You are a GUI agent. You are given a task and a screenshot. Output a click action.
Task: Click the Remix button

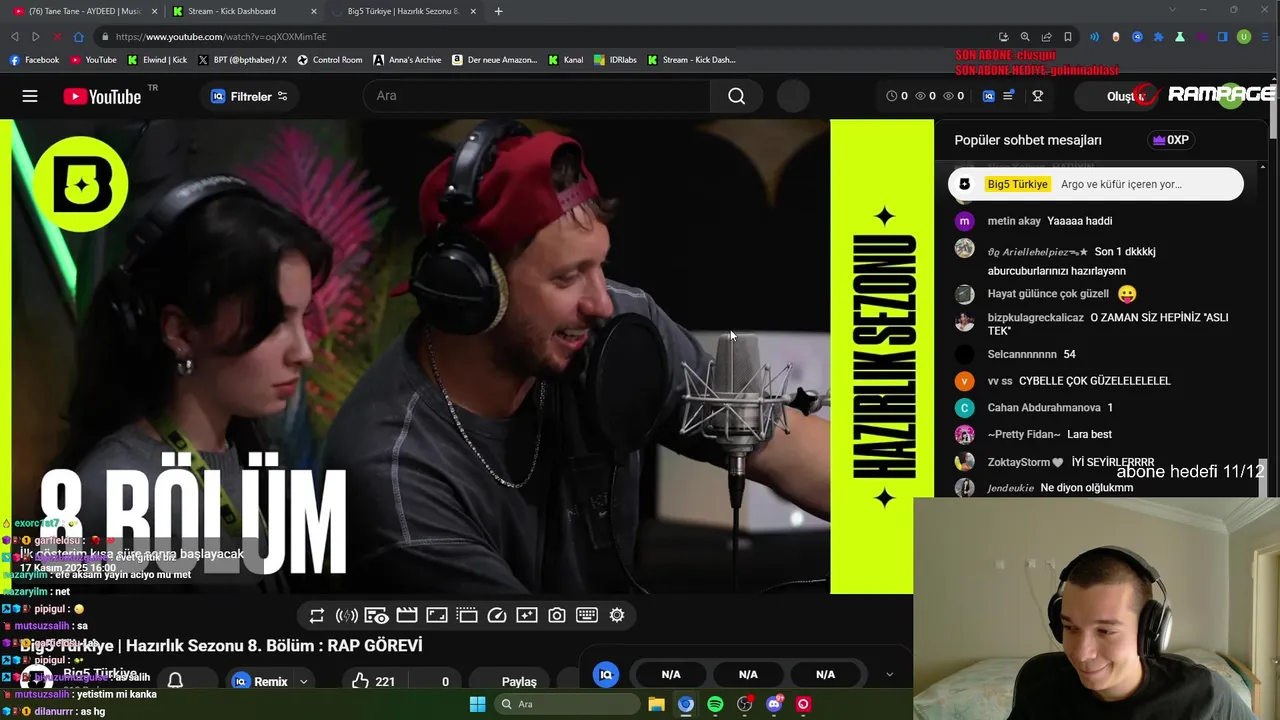tap(260, 681)
